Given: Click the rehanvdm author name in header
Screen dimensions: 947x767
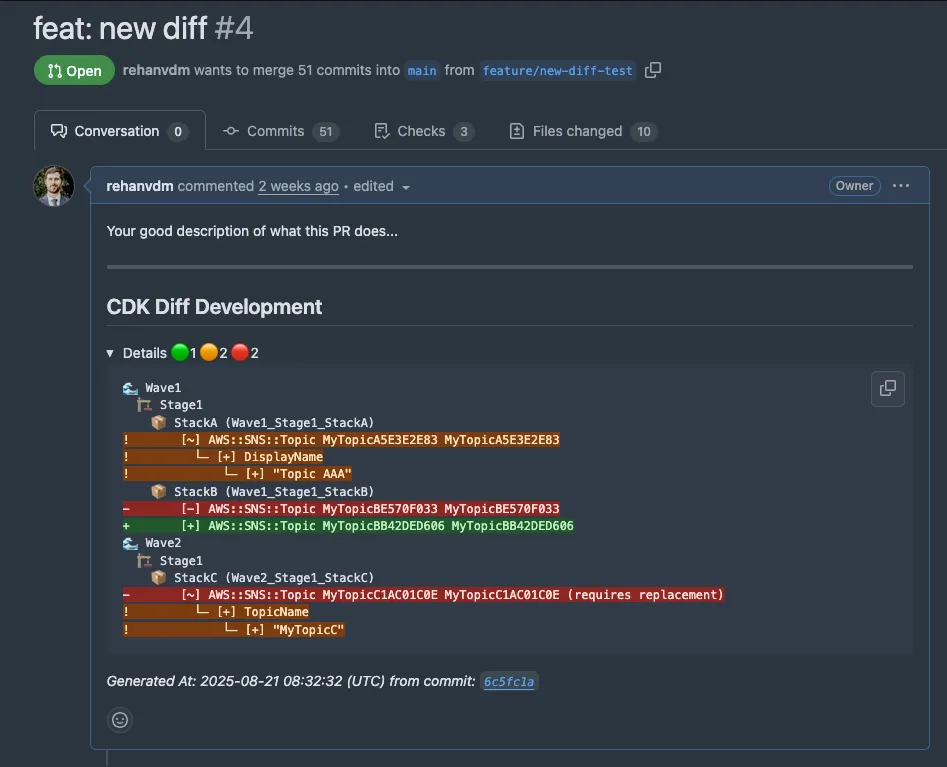Looking at the screenshot, I should (x=156, y=70).
